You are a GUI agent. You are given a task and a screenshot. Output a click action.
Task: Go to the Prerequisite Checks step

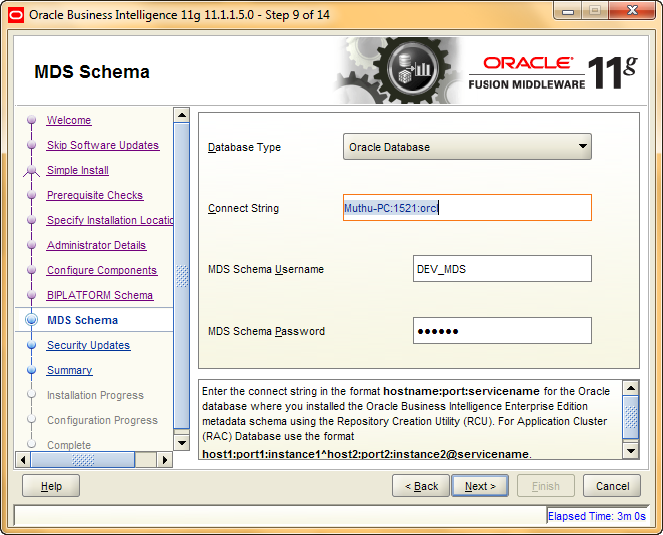tap(95, 195)
